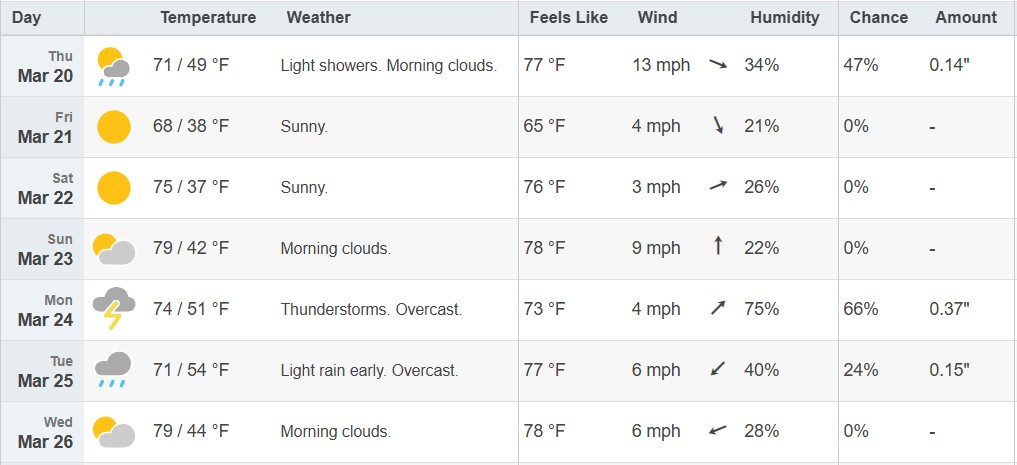Screen dimensions: 1017x465
Task: Click the partly cloudy icon for Sun Mar 23
Action: [x=114, y=249]
